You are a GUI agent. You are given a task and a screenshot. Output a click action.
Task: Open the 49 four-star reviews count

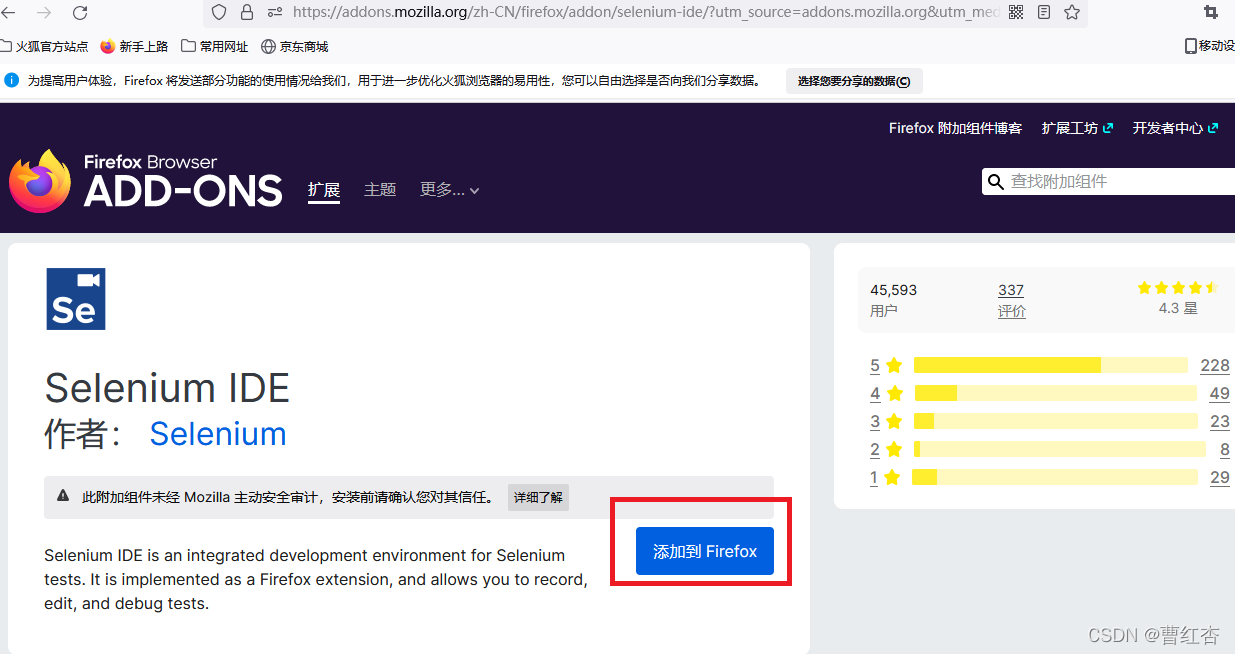pyautogui.click(x=1219, y=393)
